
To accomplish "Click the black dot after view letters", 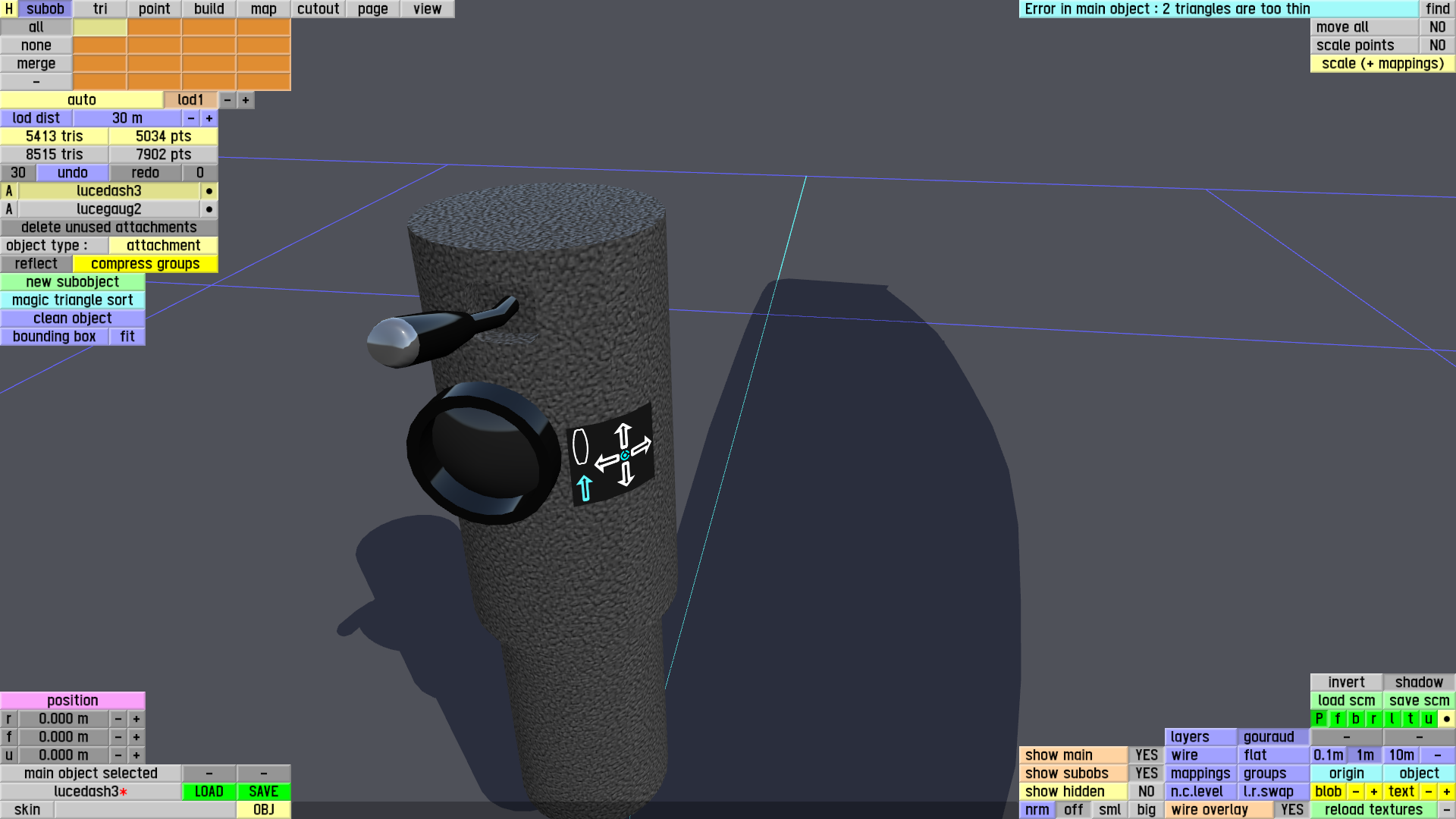I will pyautogui.click(x=1446, y=719).
